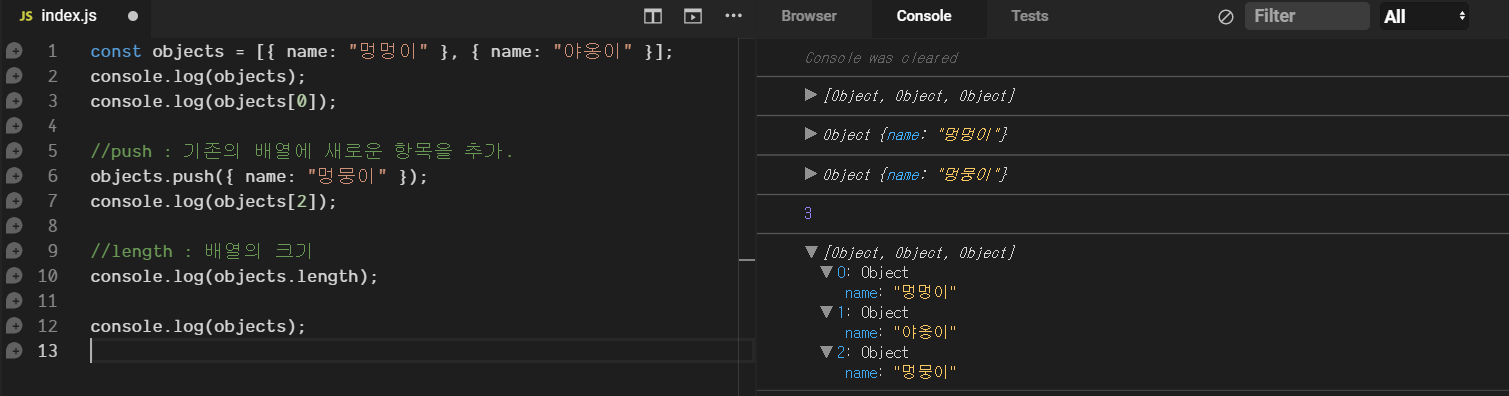Viewport: 1509px width, 396px height.
Task: Switch to the Tests tab
Action: 1030,16
